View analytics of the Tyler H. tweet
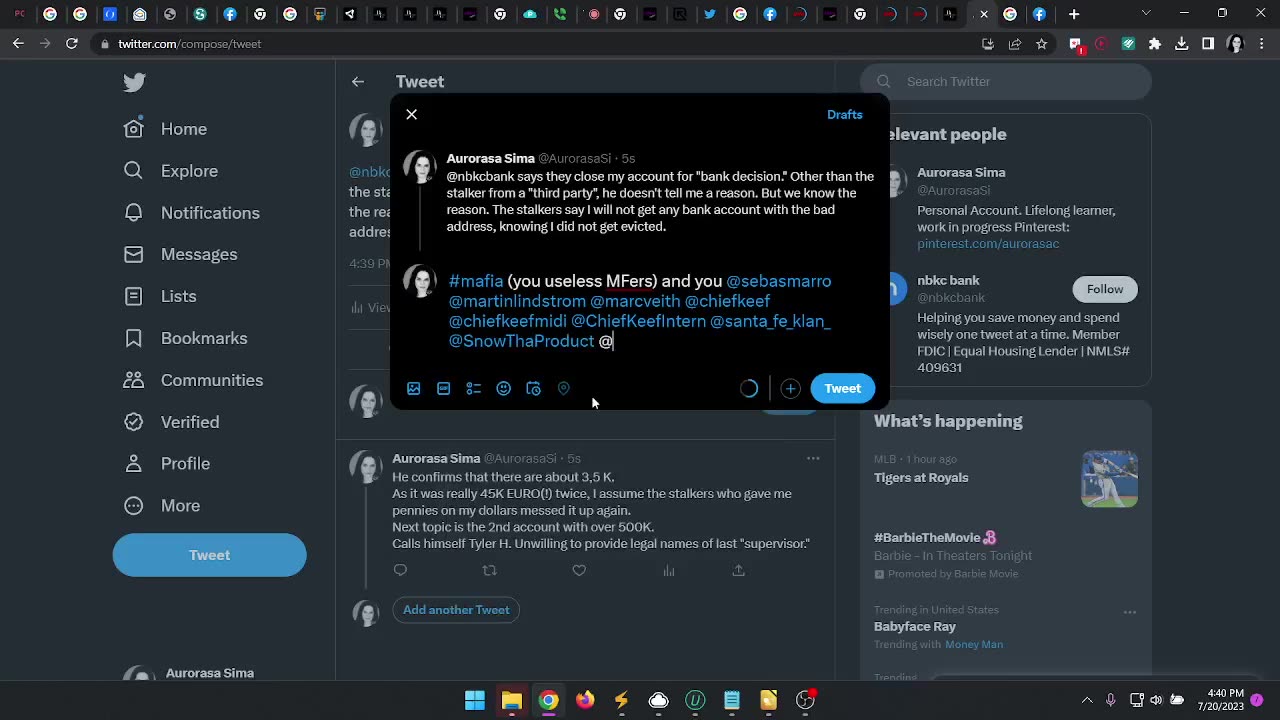 (x=669, y=571)
